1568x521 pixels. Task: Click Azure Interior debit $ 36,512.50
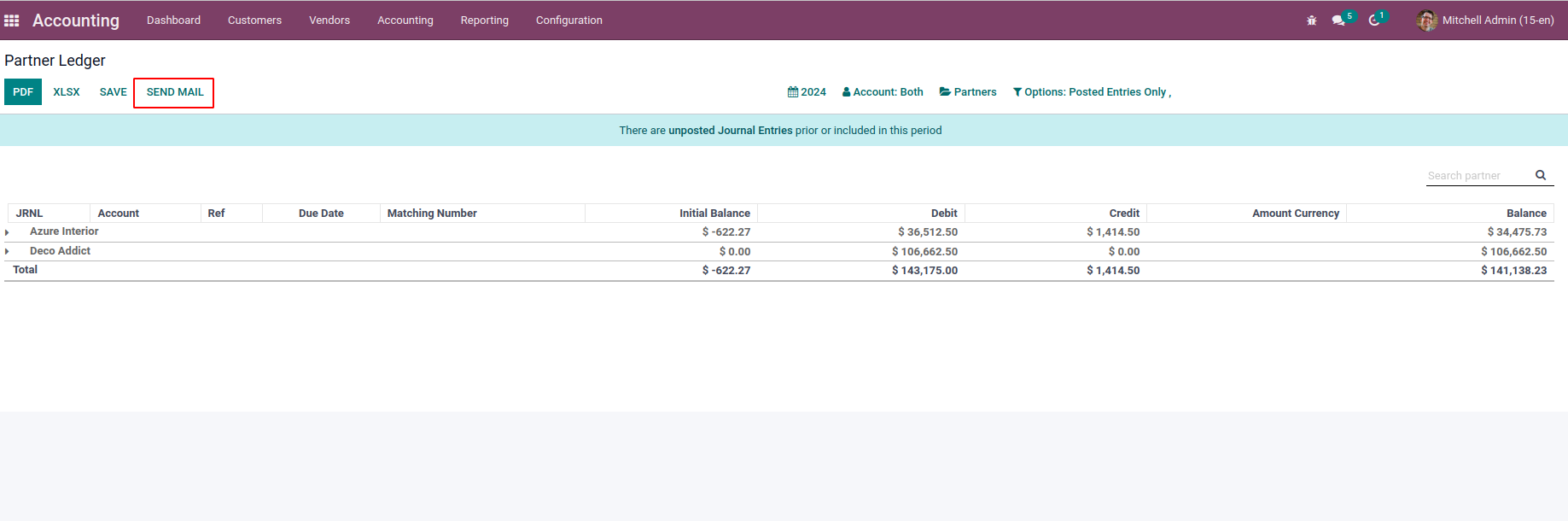pos(928,232)
